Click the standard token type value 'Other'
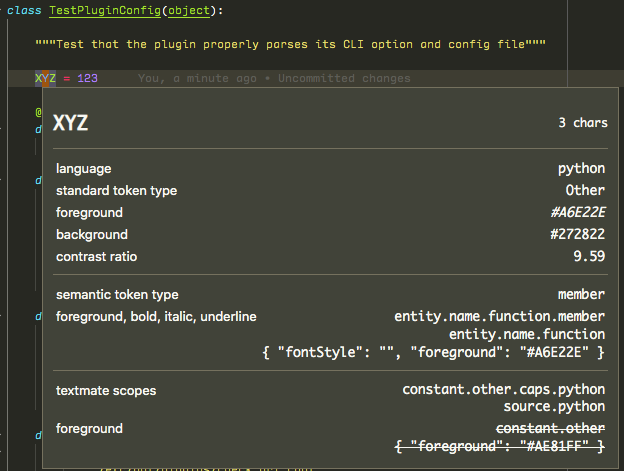Screen dimensions: 624x471 585,191
